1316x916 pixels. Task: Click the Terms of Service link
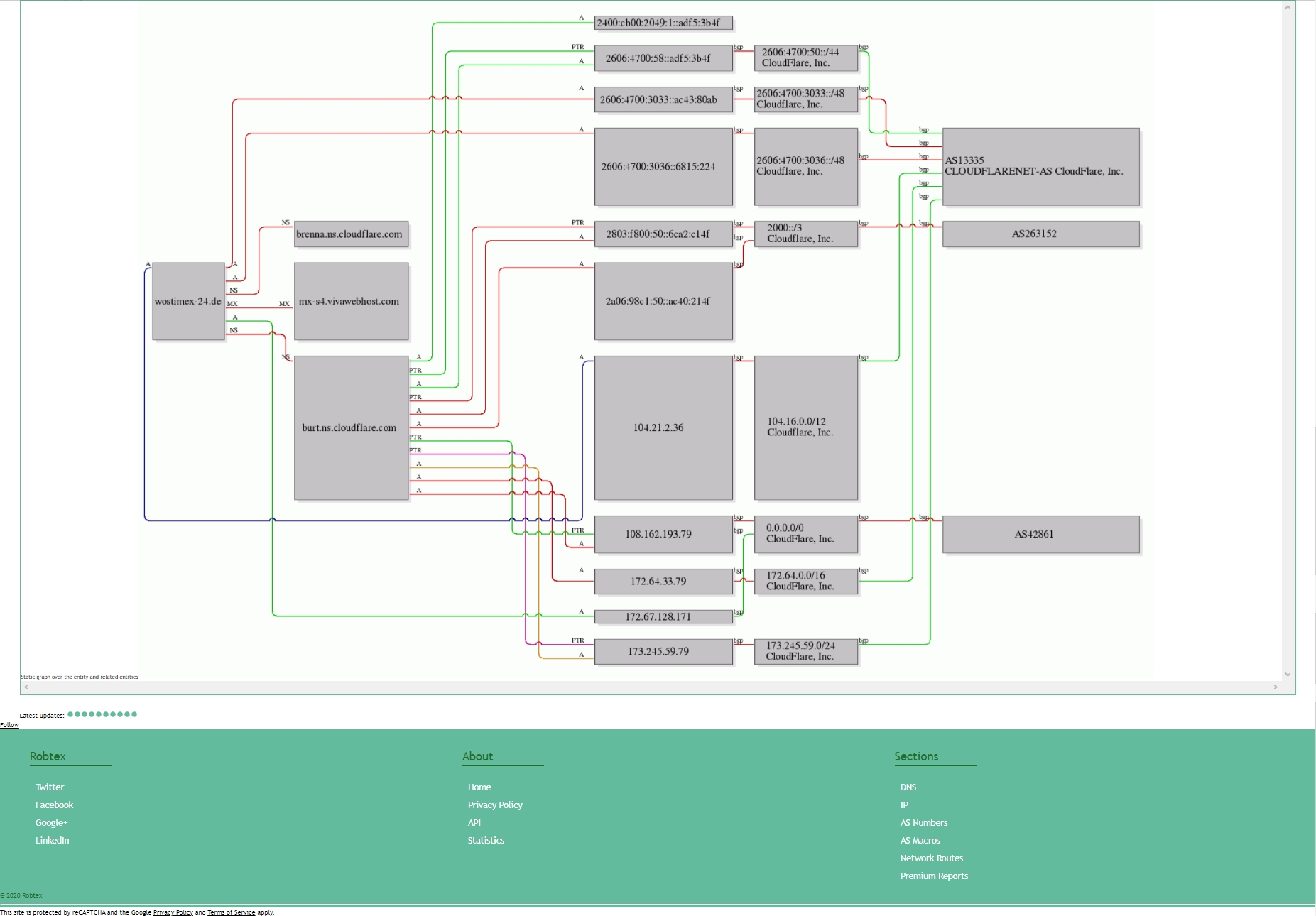(231, 912)
